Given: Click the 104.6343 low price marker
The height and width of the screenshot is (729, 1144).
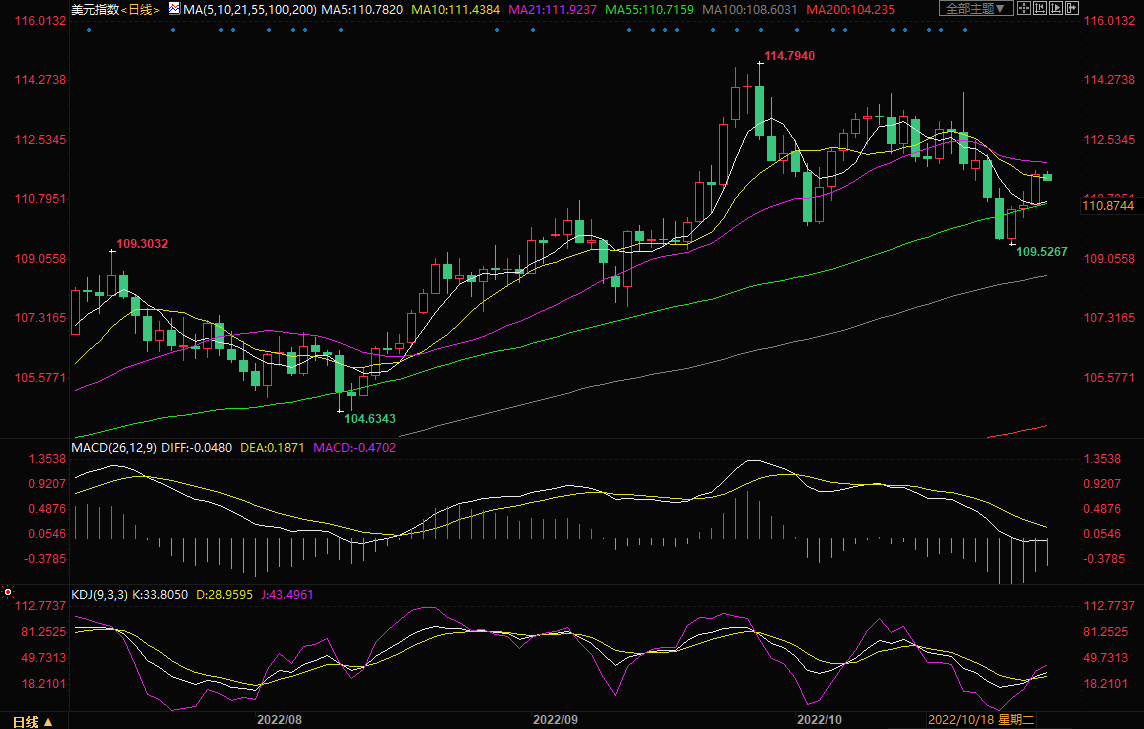Looking at the screenshot, I should 370,419.
